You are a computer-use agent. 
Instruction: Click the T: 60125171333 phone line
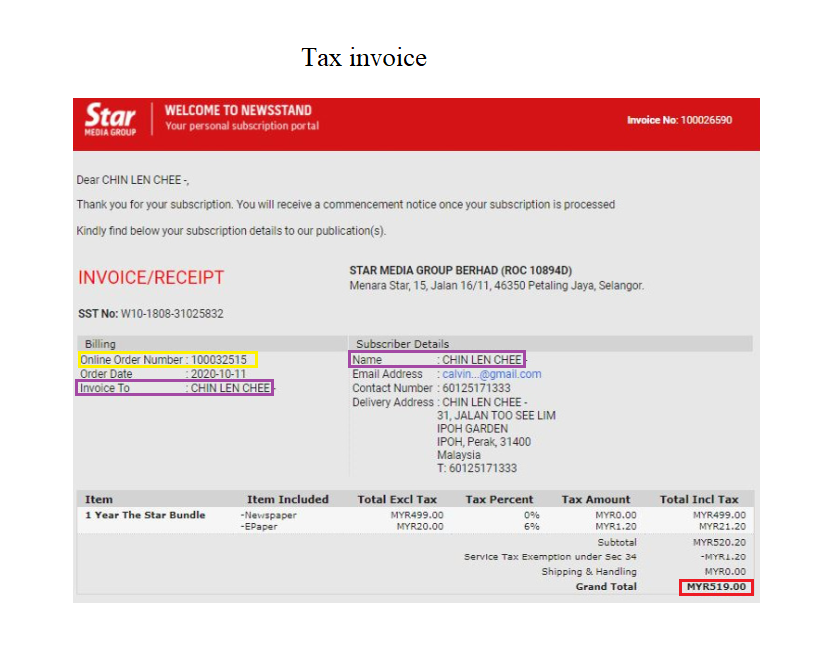tap(477, 468)
